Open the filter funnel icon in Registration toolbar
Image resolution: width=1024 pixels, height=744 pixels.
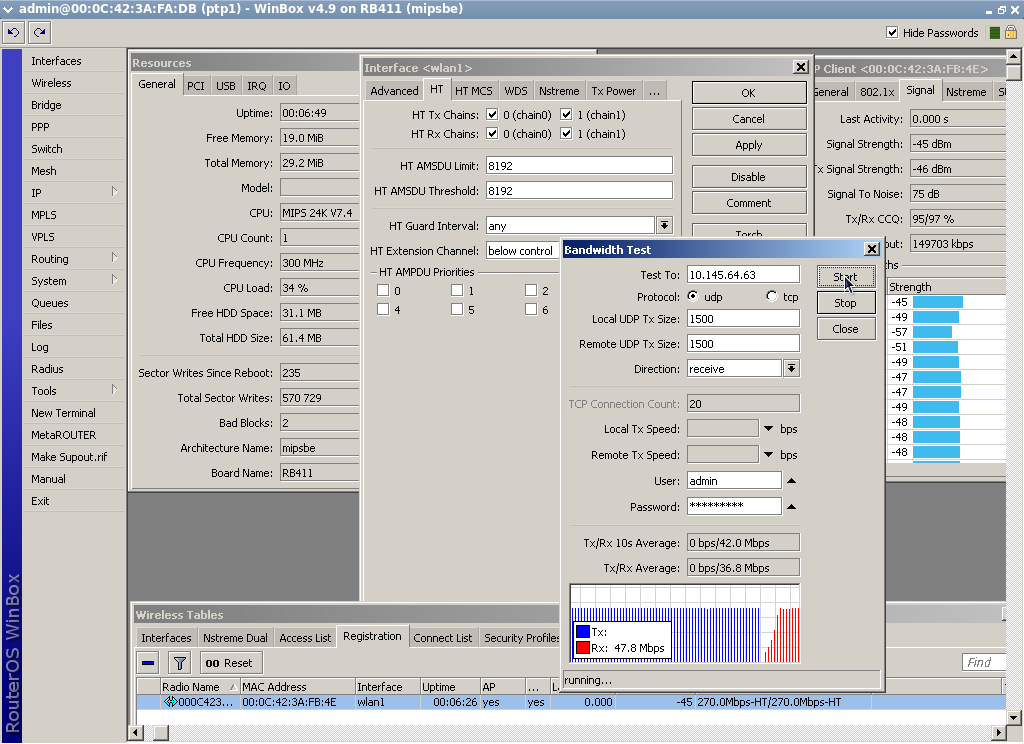pos(179,662)
